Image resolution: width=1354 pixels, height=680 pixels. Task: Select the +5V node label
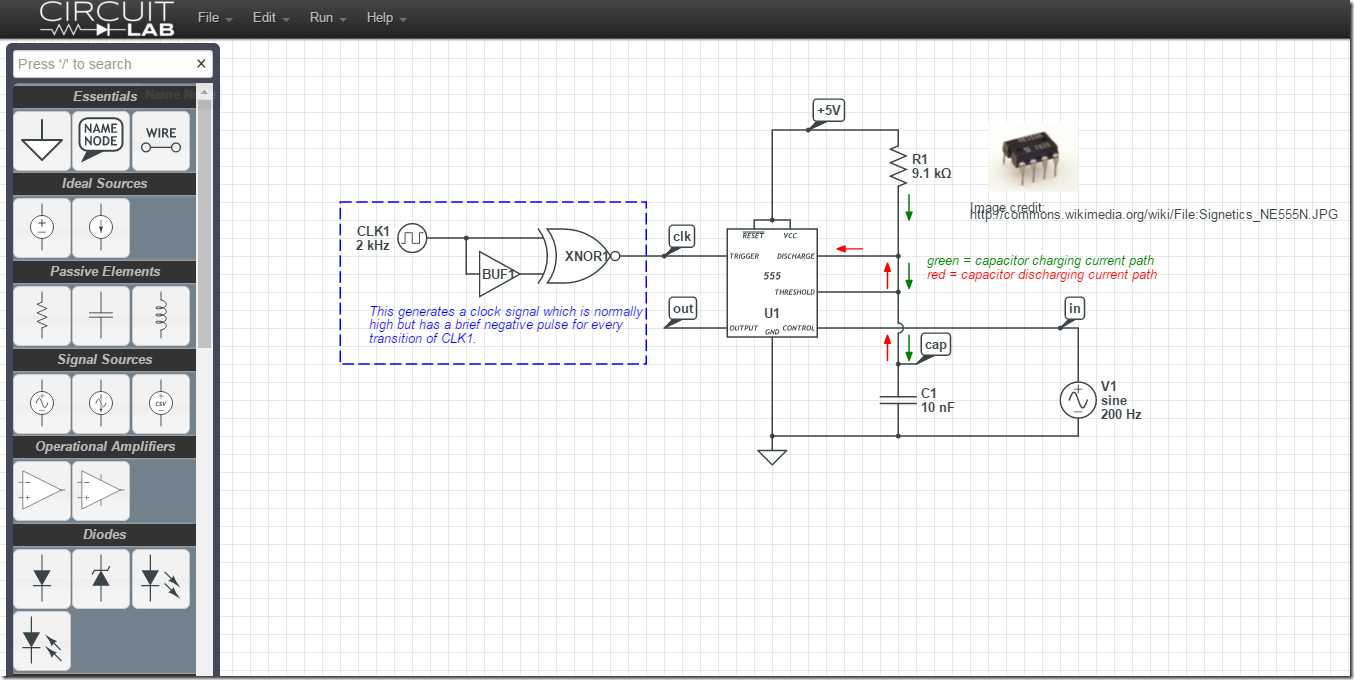coord(829,110)
